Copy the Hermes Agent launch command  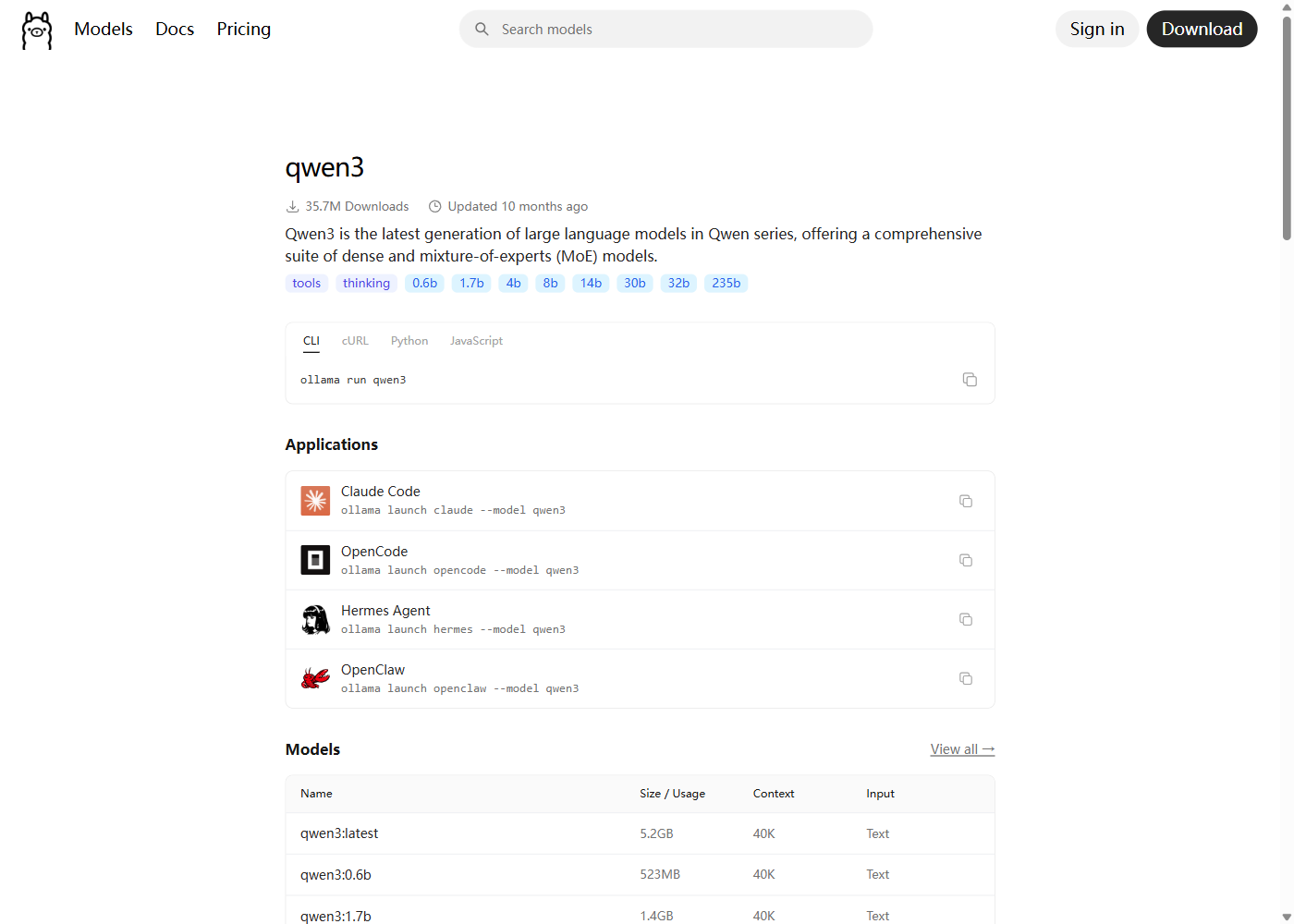coord(966,619)
